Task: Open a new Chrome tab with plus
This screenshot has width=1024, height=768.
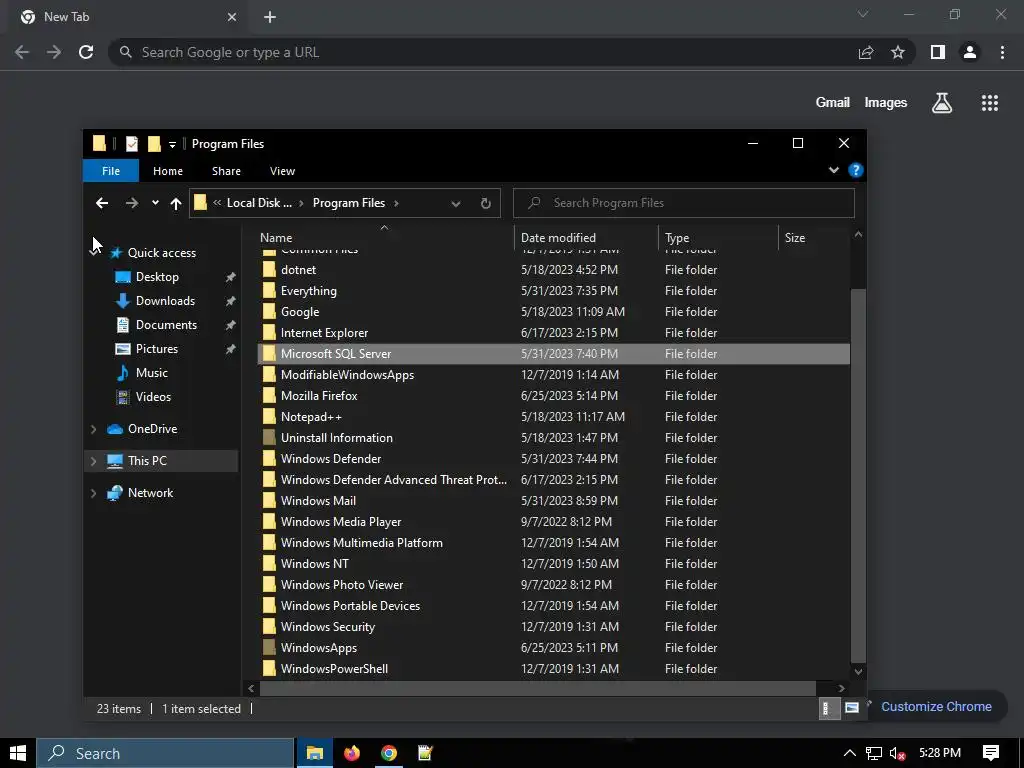Action: click(270, 17)
